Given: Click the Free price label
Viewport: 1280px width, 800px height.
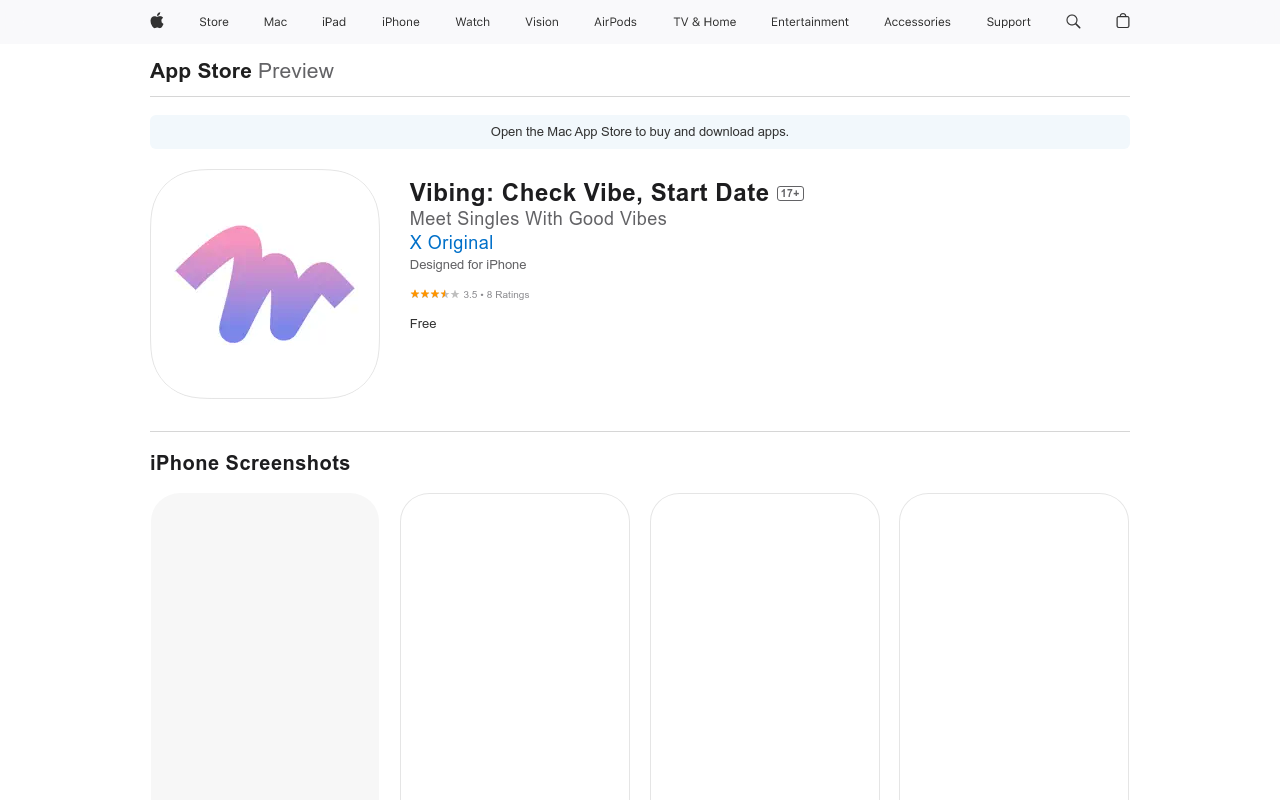Looking at the screenshot, I should [423, 324].
